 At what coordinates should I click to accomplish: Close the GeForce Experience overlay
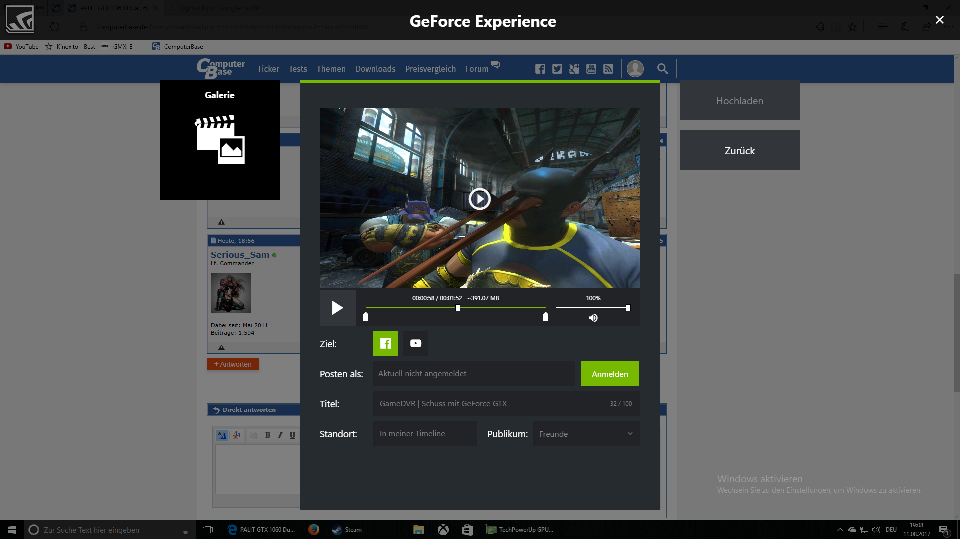pyautogui.click(x=939, y=20)
